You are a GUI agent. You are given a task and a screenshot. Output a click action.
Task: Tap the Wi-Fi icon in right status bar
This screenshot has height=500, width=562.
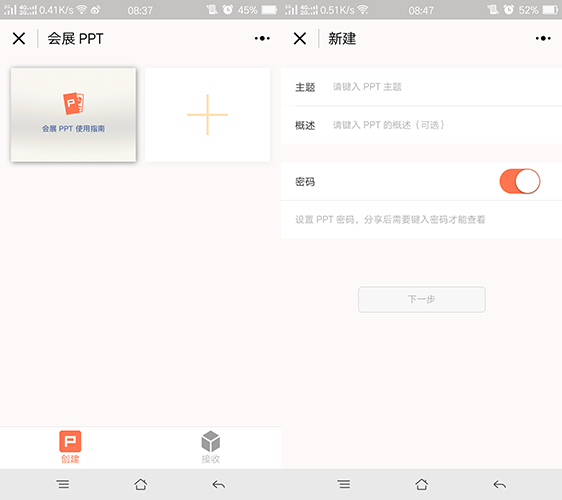click(363, 10)
